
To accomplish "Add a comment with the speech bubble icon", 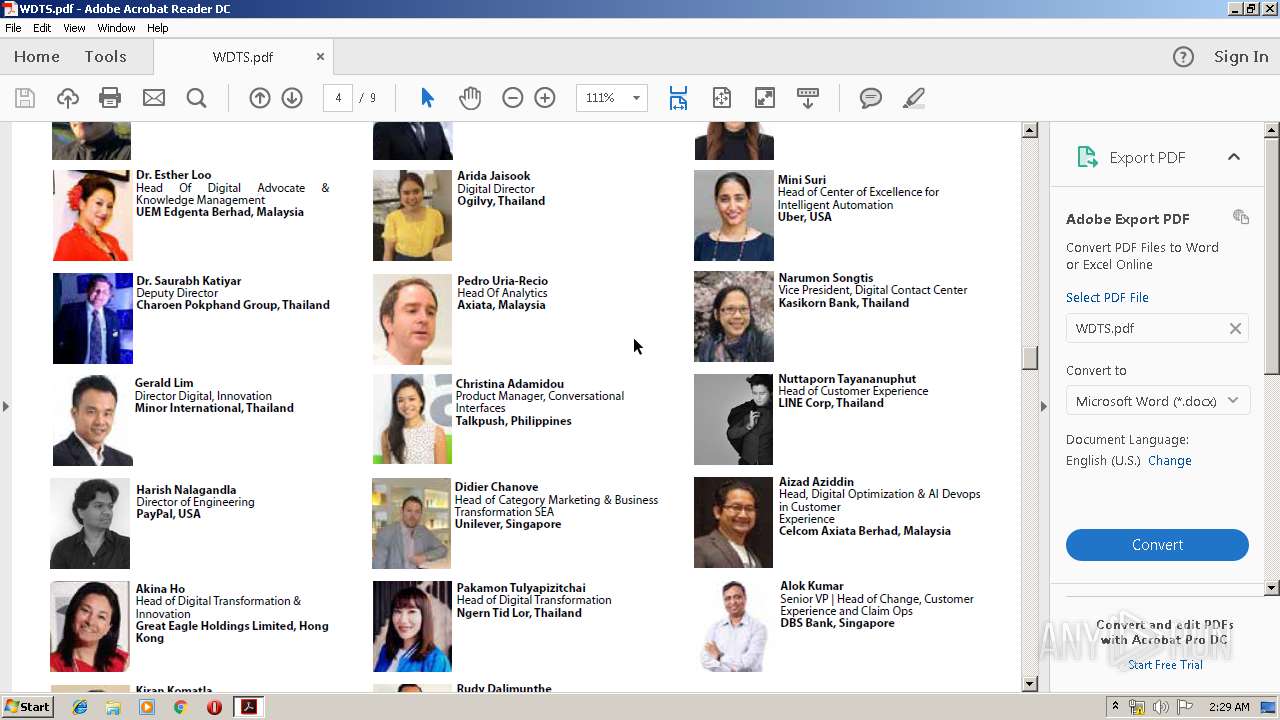I will (871, 98).
